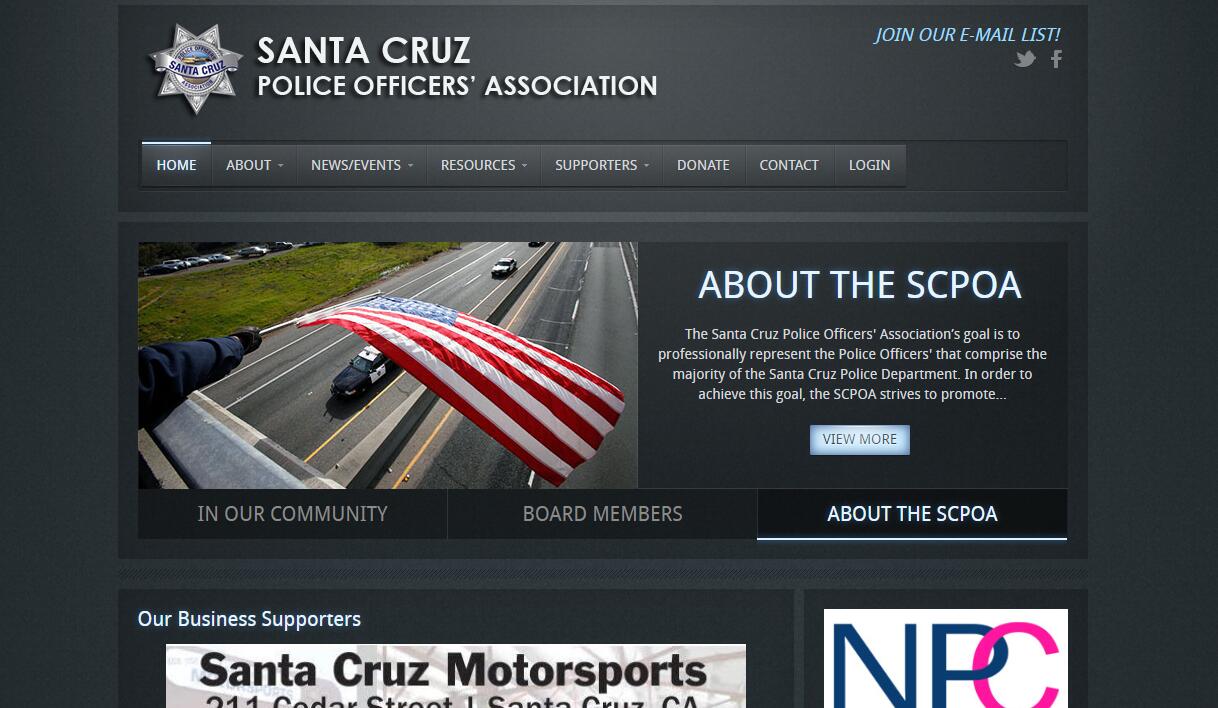Click the View More button

click(x=860, y=439)
